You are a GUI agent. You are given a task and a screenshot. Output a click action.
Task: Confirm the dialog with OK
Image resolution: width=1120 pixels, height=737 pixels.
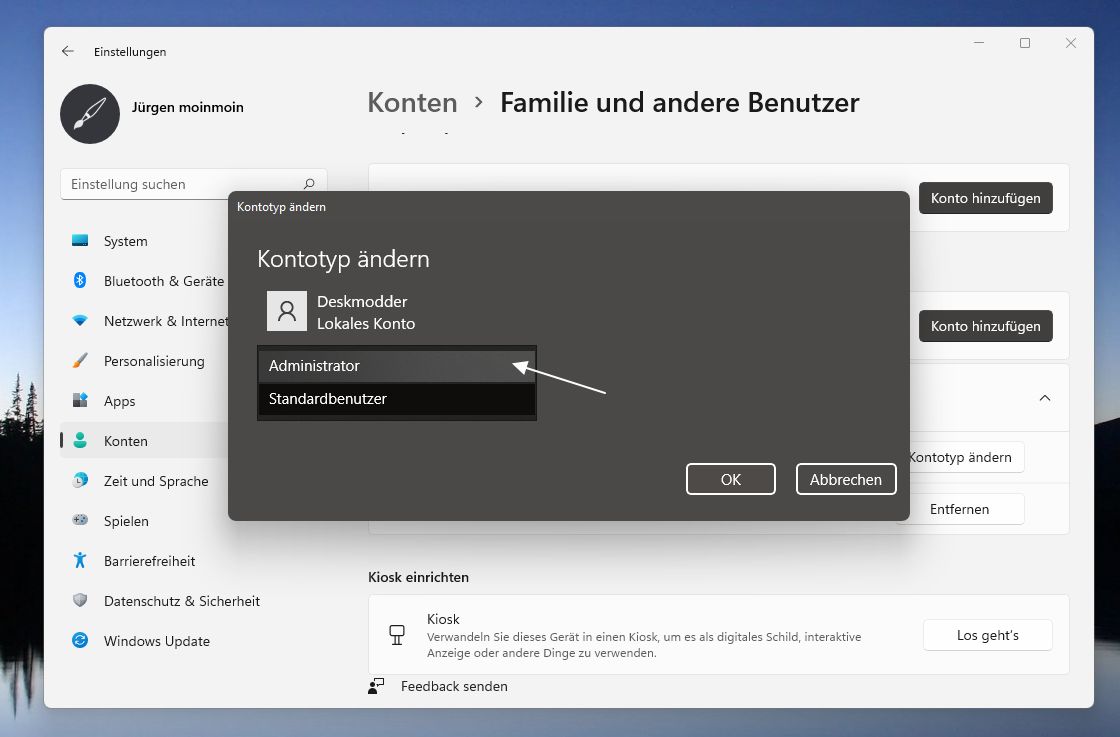tap(730, 479)
